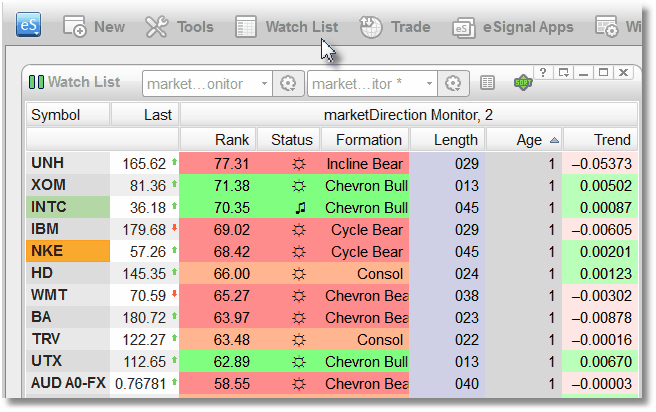Click gear icon next to 'market…itor *' dropdown
The width and height of the screenshot is (656, 412).
pyautogui.click(x=453, y=84)
